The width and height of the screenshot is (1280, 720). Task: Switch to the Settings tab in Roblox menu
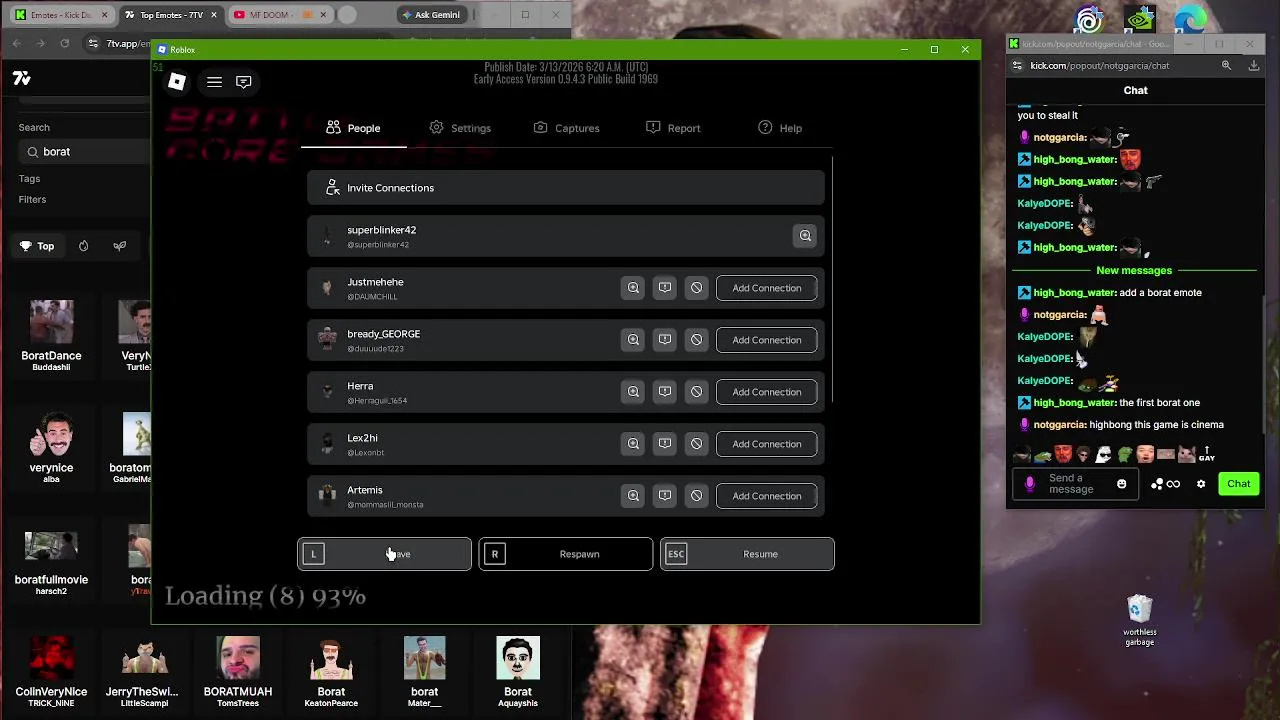460,128
